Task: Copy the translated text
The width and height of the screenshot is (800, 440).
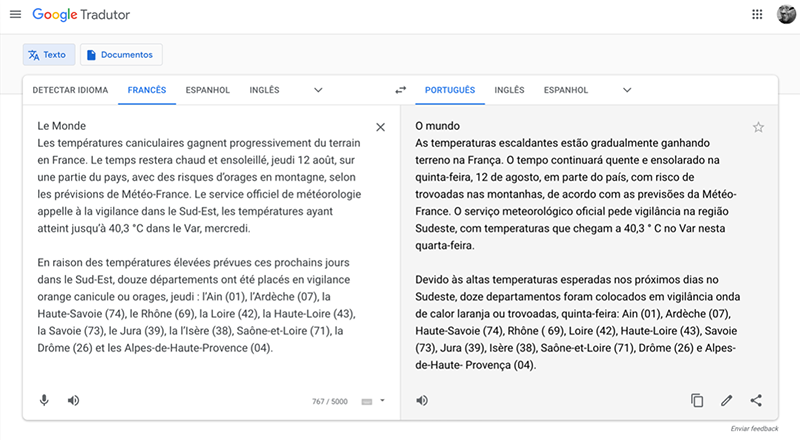Action: point(697,400)
